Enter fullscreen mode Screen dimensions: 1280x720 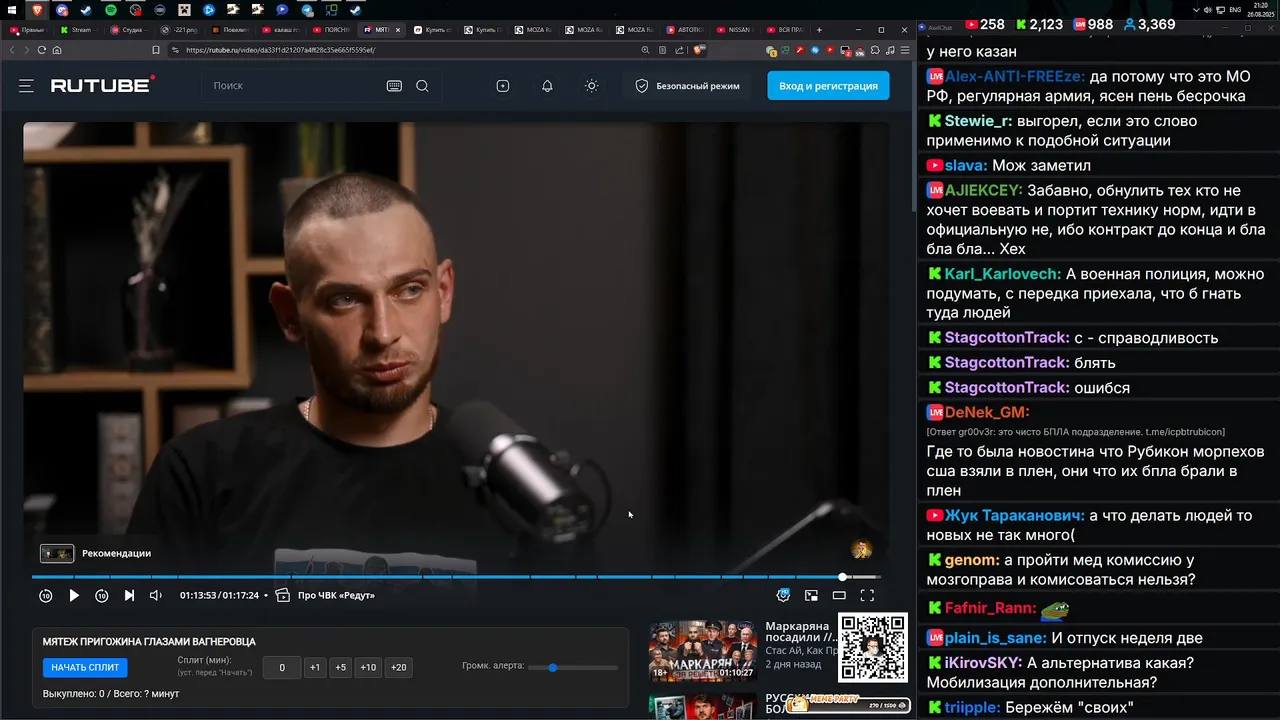click(867, 595)
